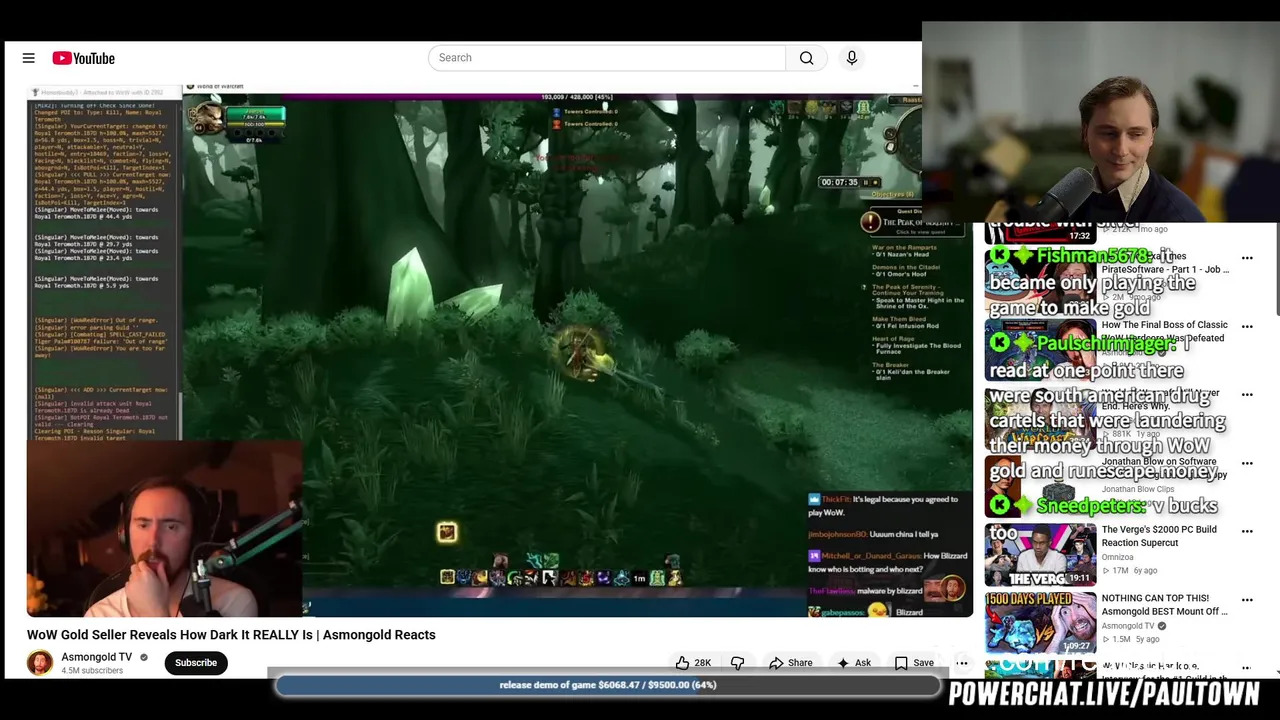Open 'How The Final Boss of Classic' video title

[x=1164, y=331]
